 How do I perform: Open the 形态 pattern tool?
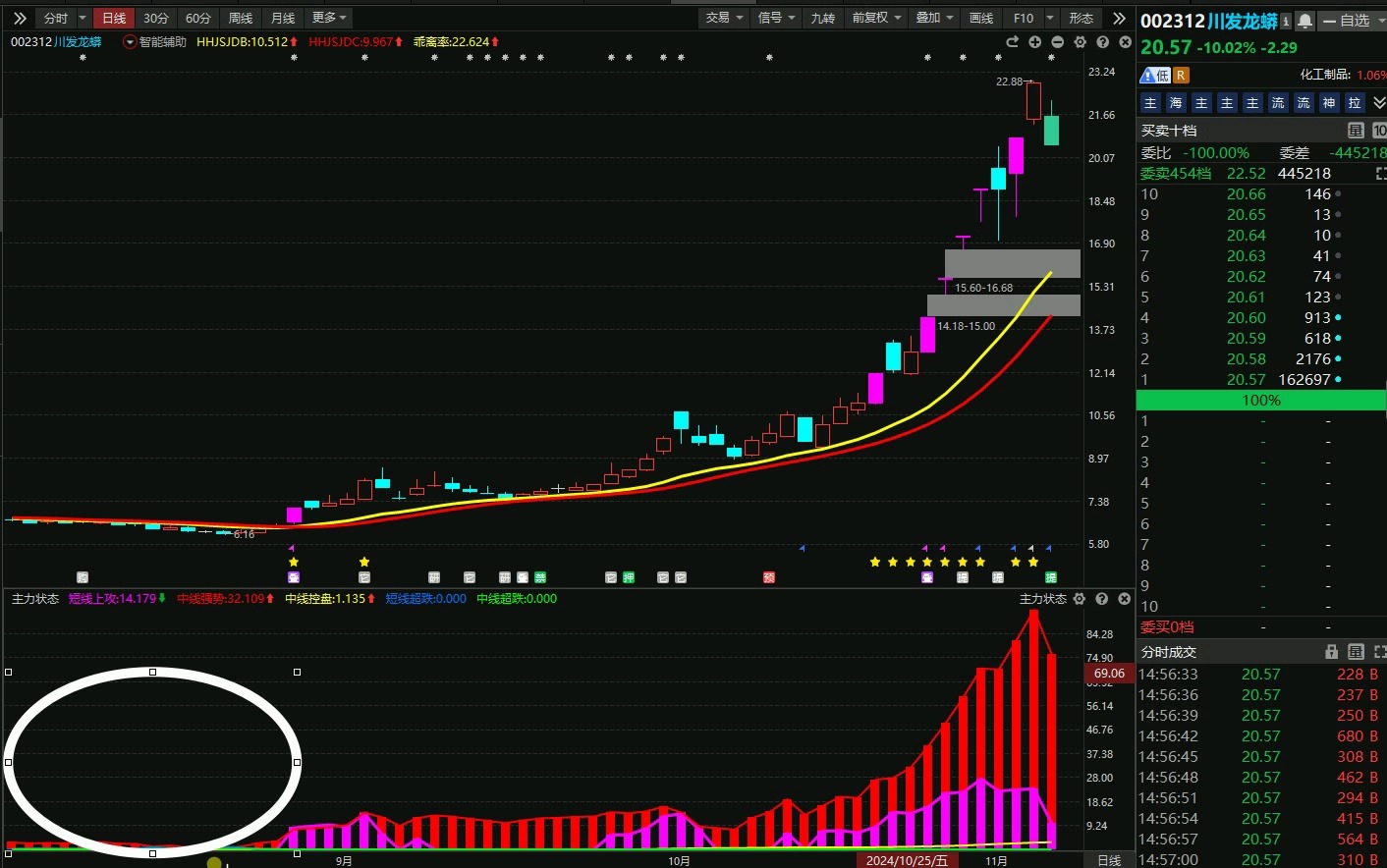1082,18
